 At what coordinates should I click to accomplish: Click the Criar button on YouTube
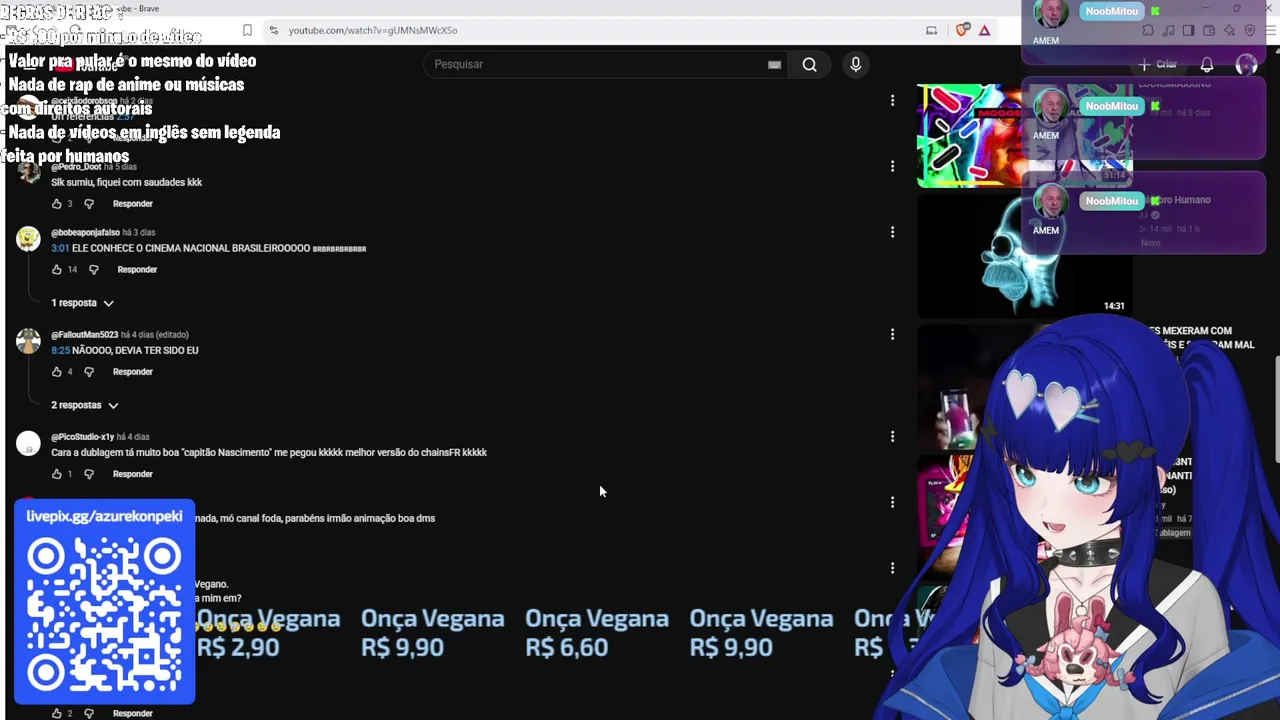tap(1159, 64)
